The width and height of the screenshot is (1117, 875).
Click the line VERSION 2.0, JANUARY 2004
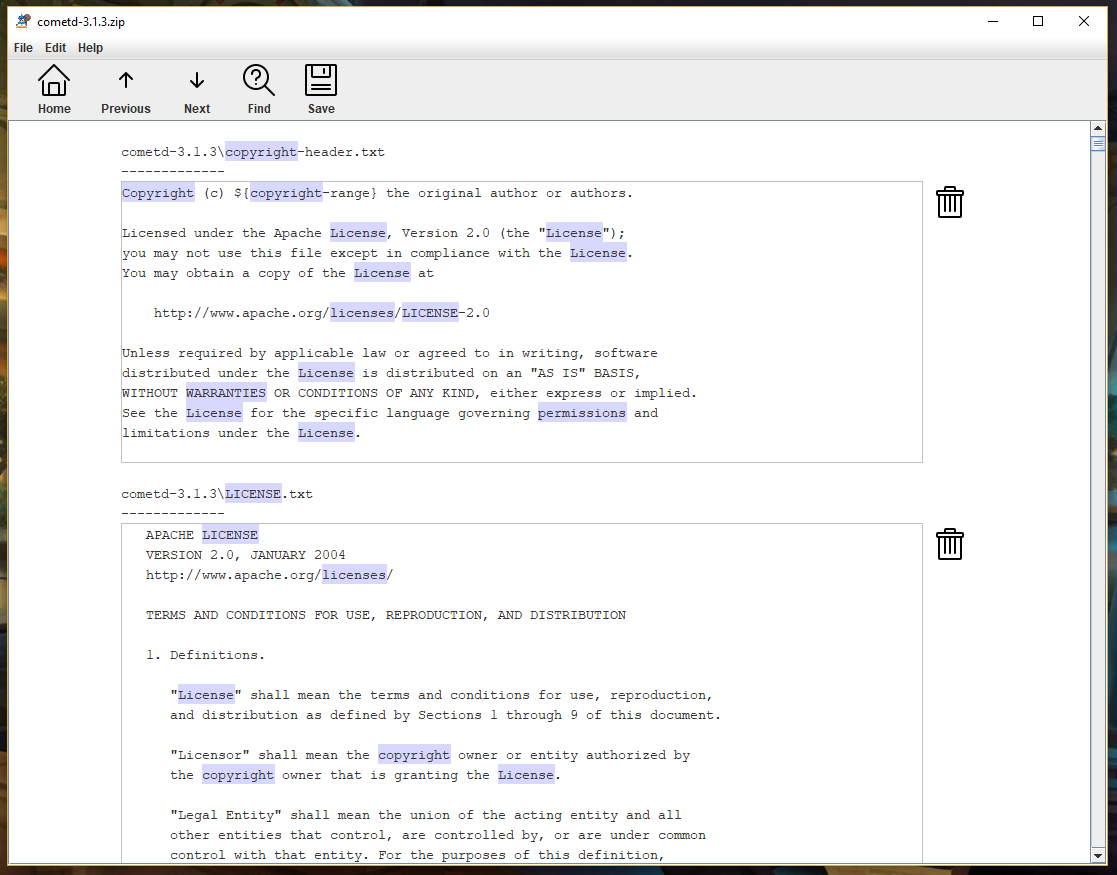[x=246, y=555]
